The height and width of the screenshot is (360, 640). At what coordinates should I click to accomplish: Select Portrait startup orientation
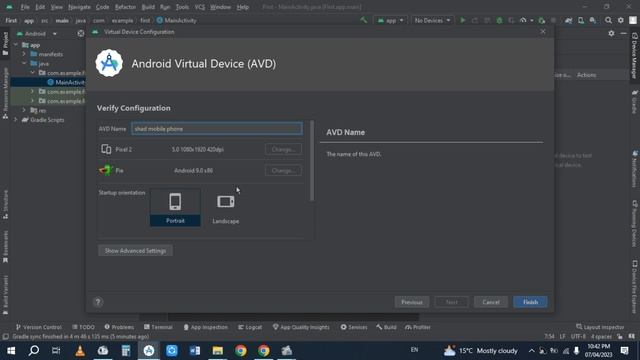(x=175, y=207)
